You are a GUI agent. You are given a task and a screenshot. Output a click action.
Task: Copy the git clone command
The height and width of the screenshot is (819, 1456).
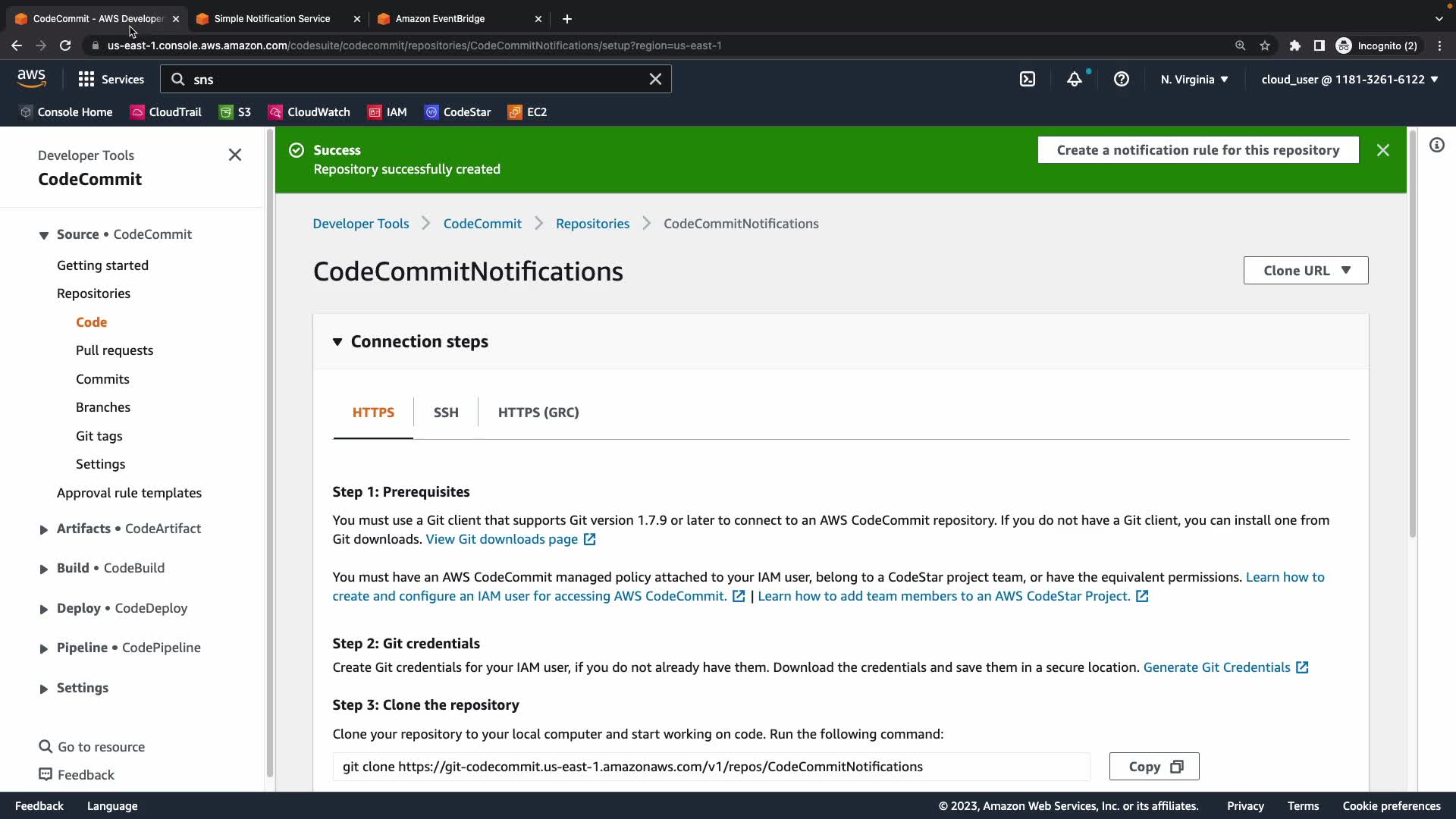[1154, 767]
